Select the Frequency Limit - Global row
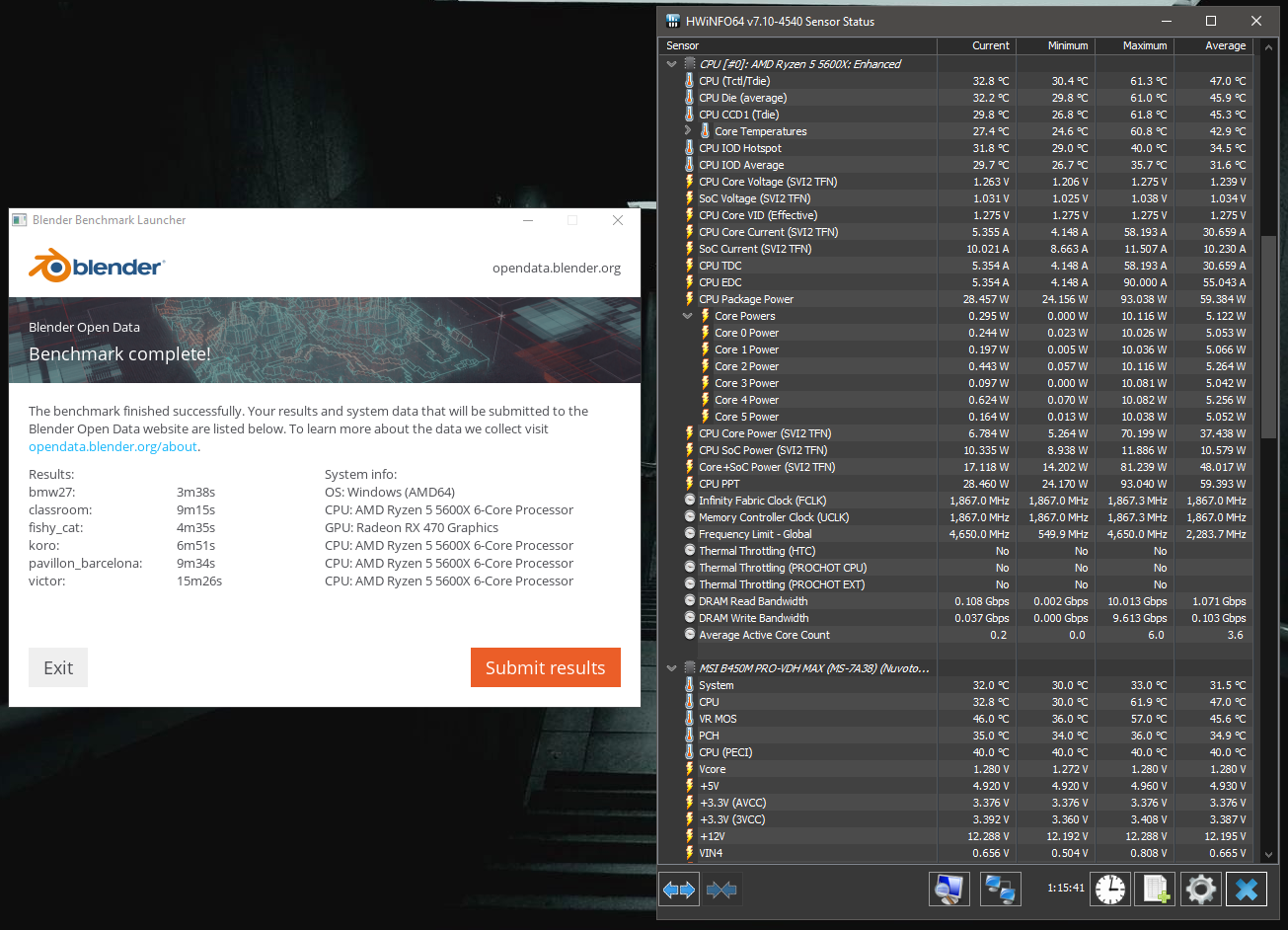This screenshot has height=930, width=1288. 955,534
